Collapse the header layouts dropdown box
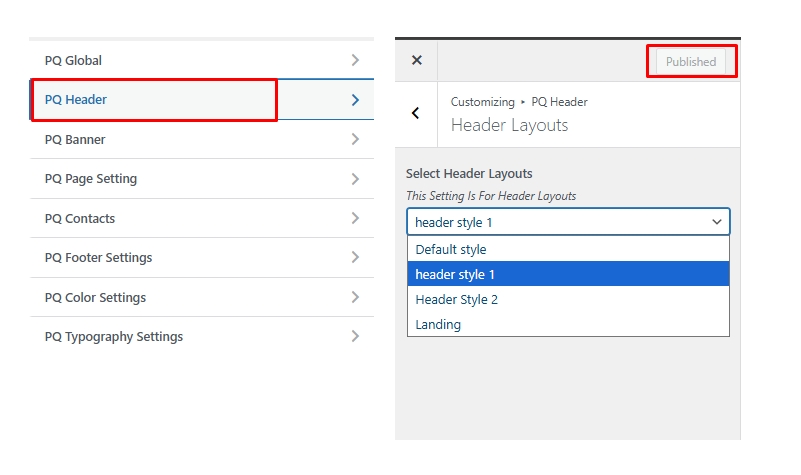 [x=568, y=222]
